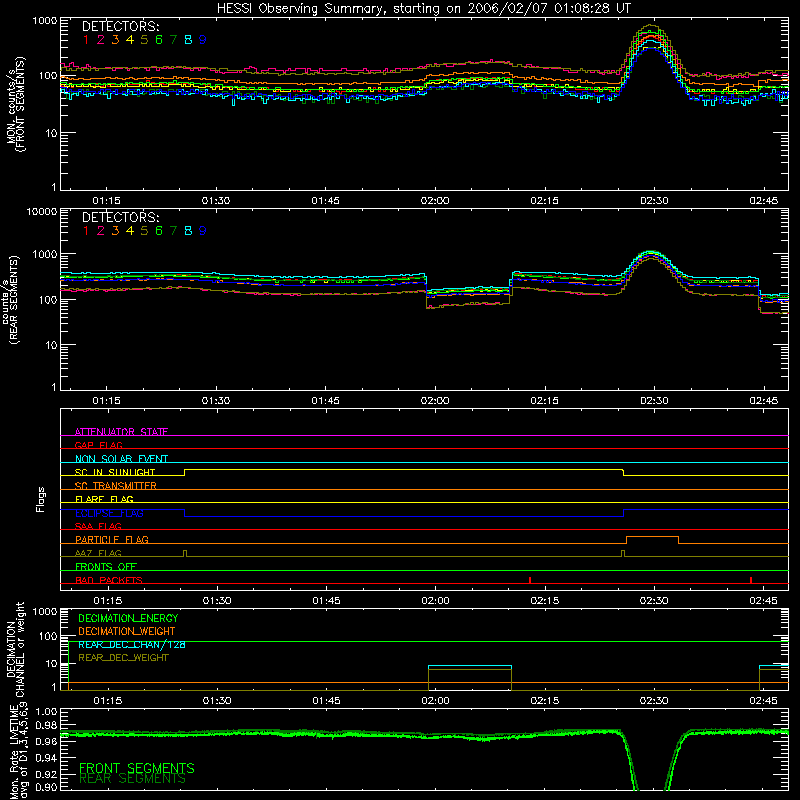Screen dimensions: 800x800
Task: Select detector 5 in rear segments legend
Action: (x=144, y=231)
